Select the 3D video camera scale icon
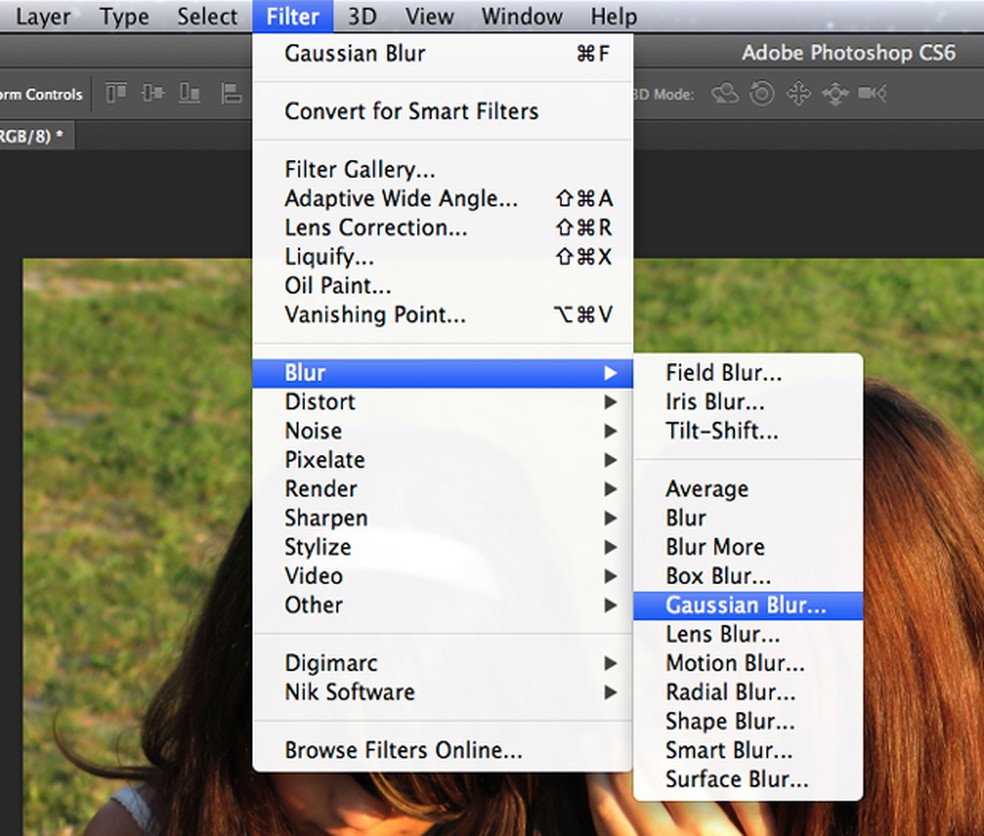Viewport: 984px width, 836px height. [x=872, y=94]
